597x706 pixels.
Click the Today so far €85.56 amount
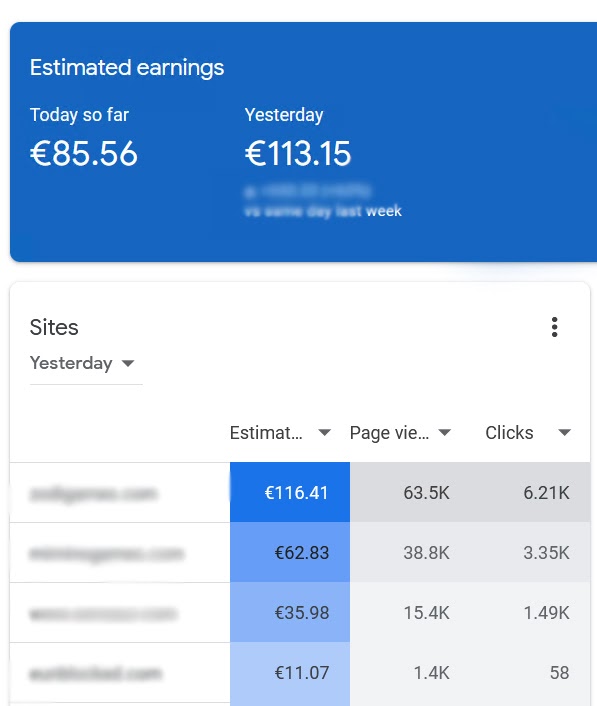pos(84,154)
